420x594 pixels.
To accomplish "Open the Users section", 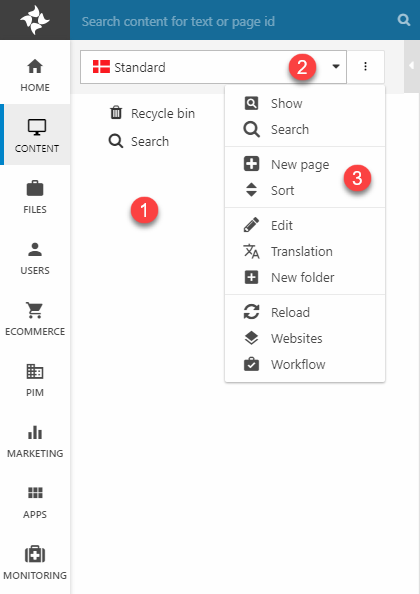I will [35, 258].
